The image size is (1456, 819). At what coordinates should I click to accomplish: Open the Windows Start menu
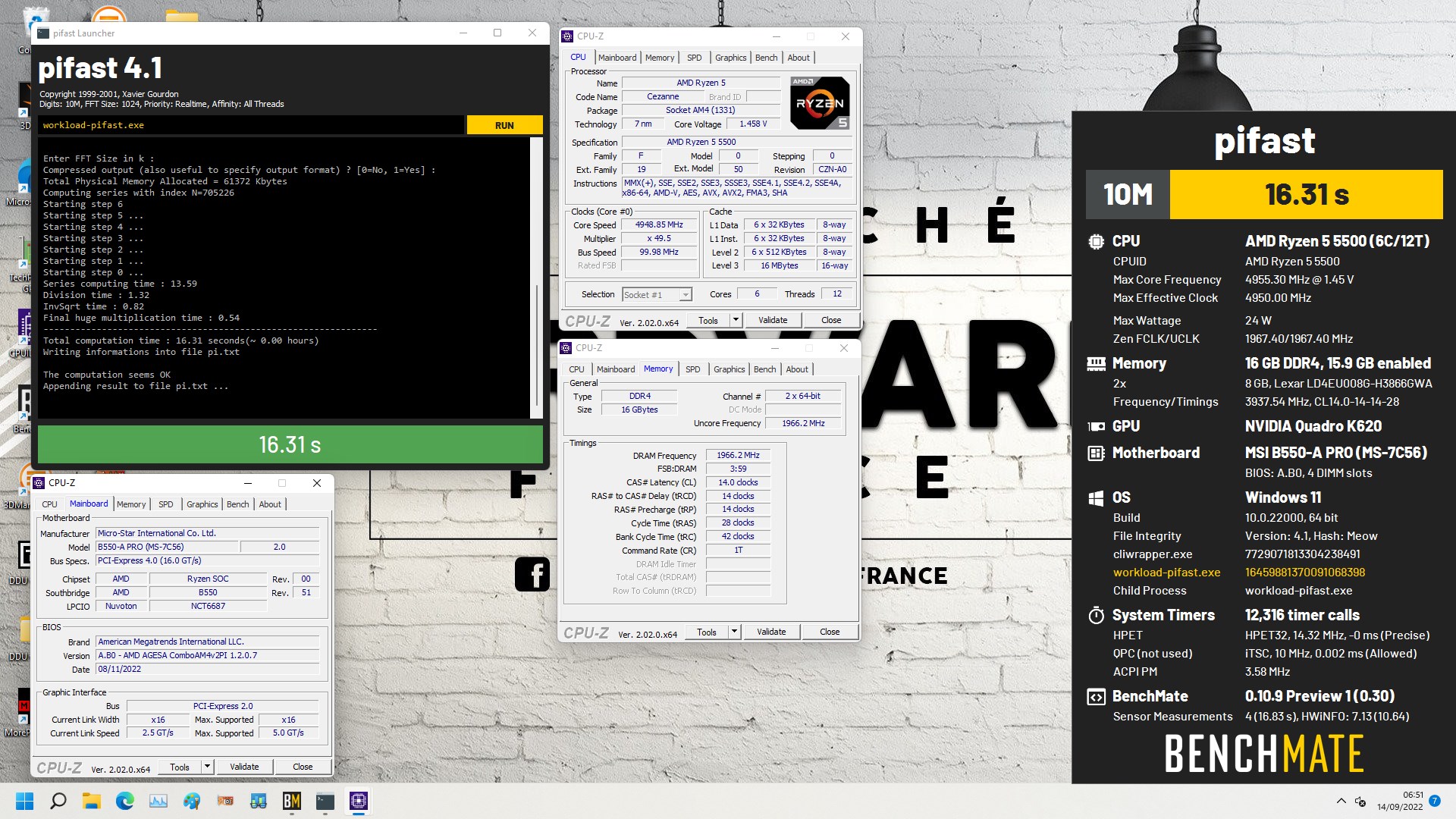click(24, 801)
